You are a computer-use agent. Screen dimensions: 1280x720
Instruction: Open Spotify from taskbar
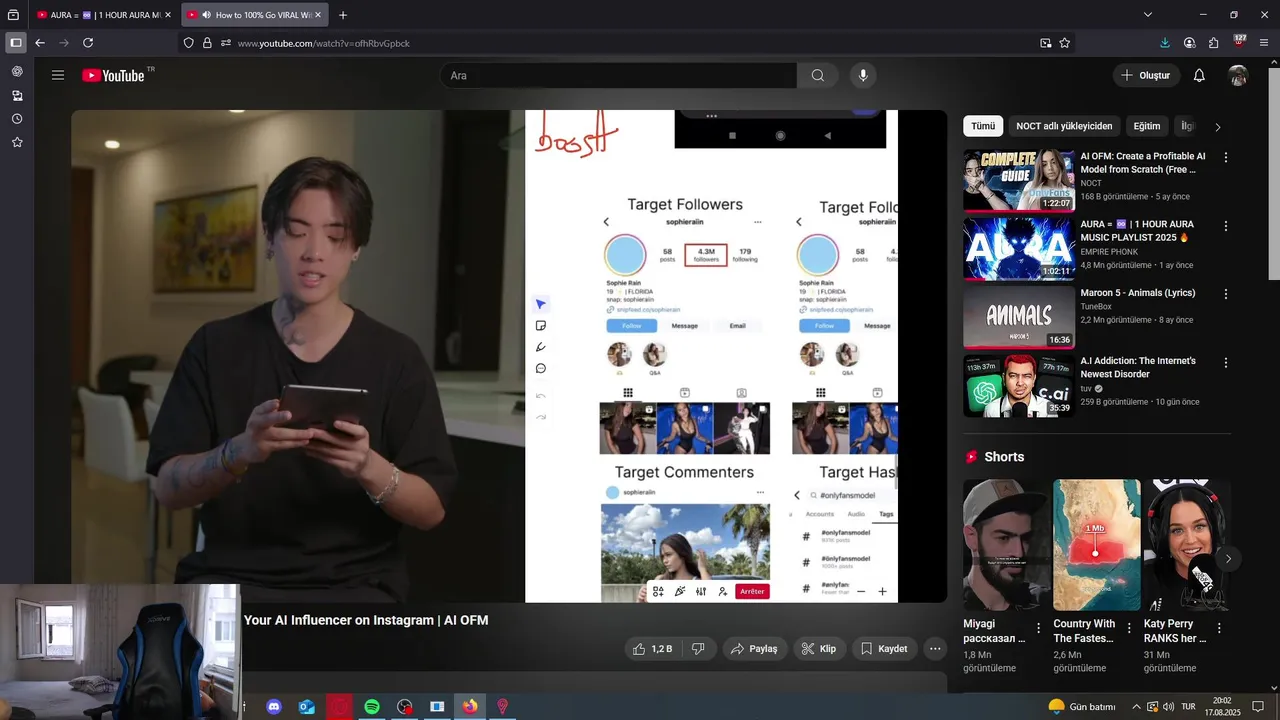point(372,707)
